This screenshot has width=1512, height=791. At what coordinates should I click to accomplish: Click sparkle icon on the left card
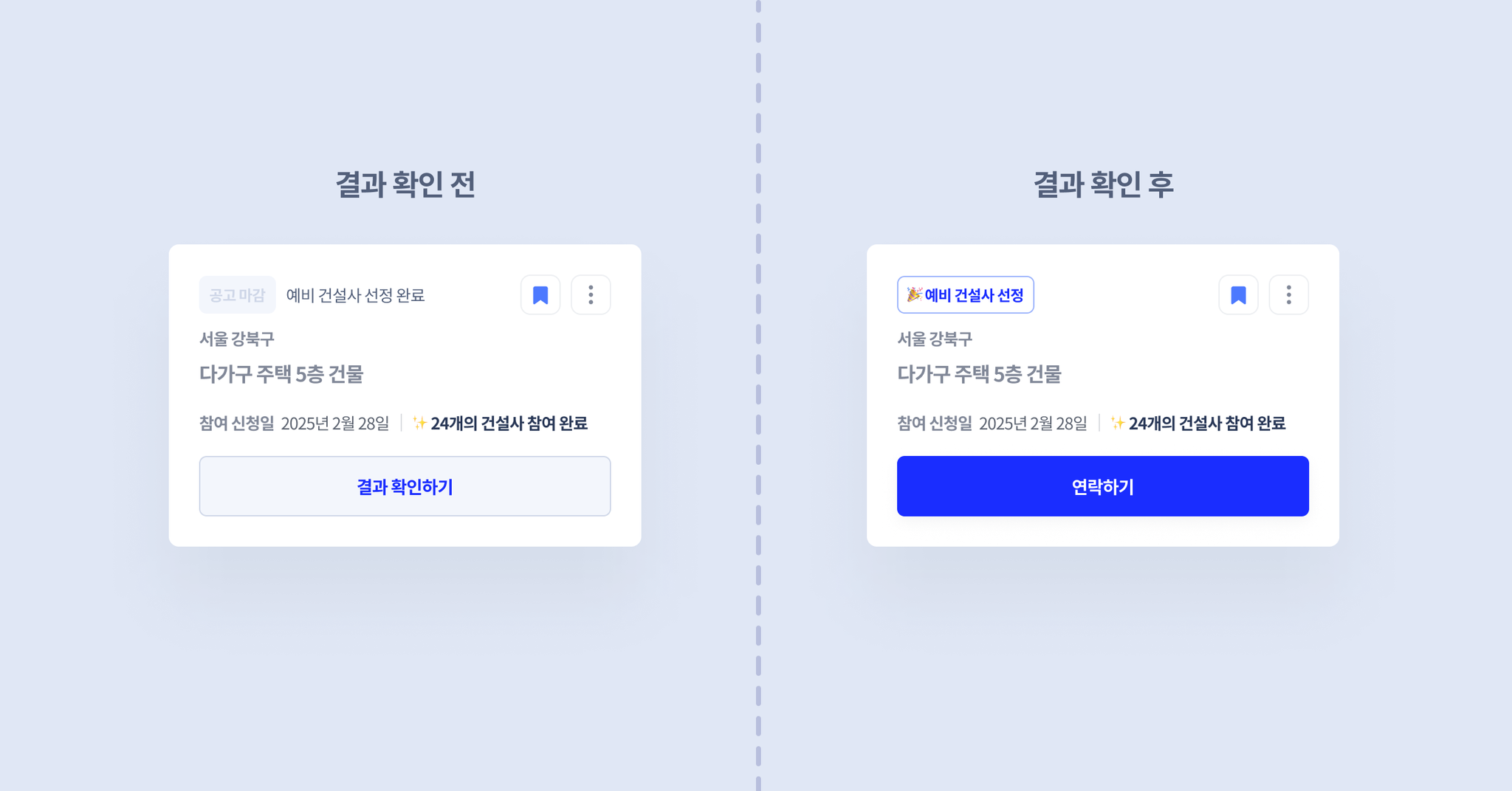tap(419, 423)
